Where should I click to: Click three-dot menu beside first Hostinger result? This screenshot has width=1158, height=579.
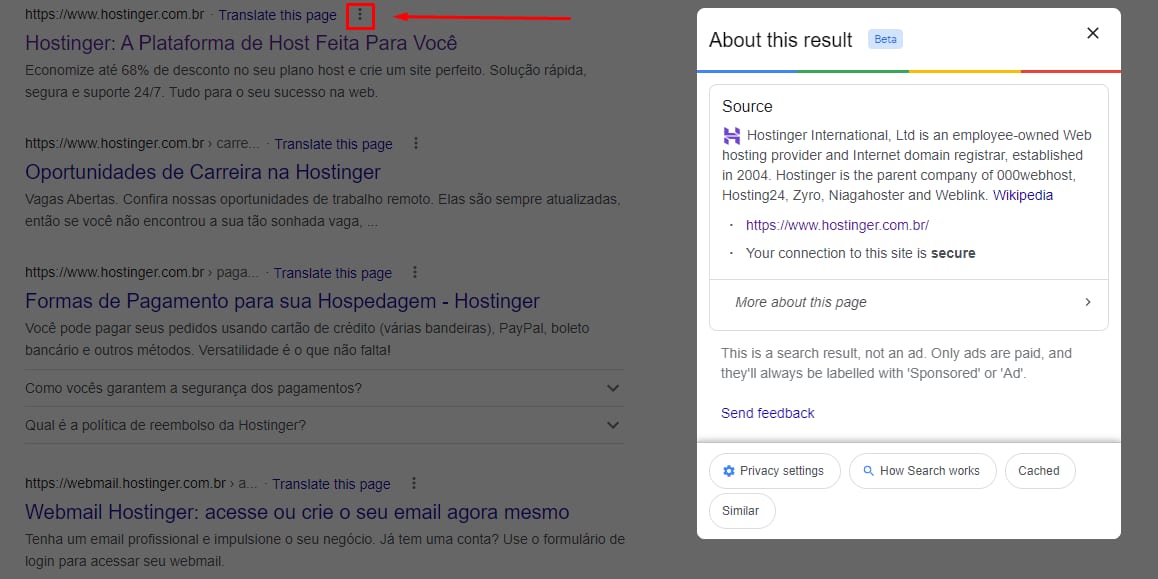pyautogui.click(x=360, y=15)
